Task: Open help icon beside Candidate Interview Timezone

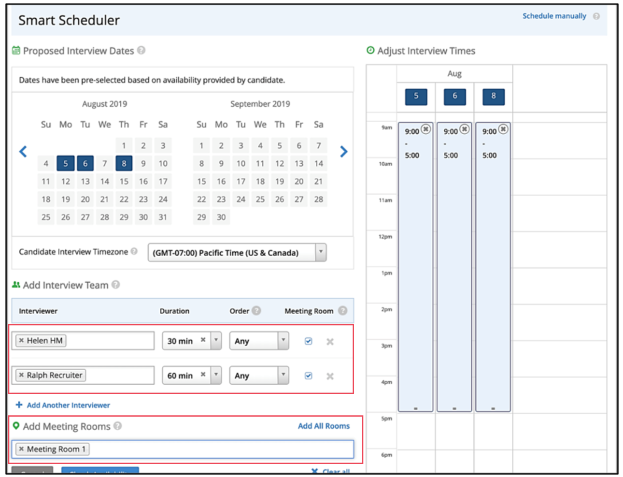Action: coord(134,251)
